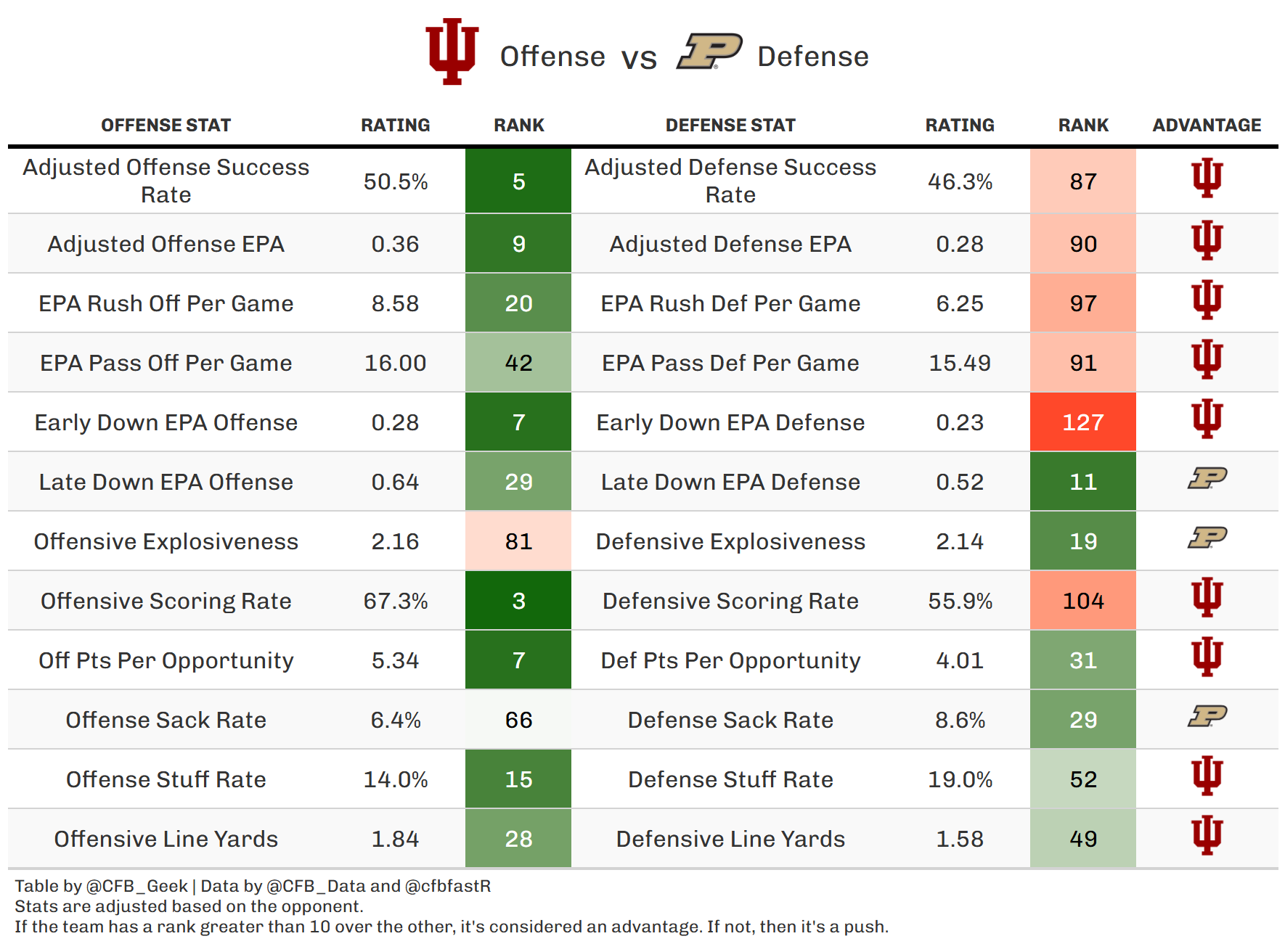Click the Indiana advantage icon for Line Yards
Viewport: 1285px width, 952px height.
(1207, 835)
